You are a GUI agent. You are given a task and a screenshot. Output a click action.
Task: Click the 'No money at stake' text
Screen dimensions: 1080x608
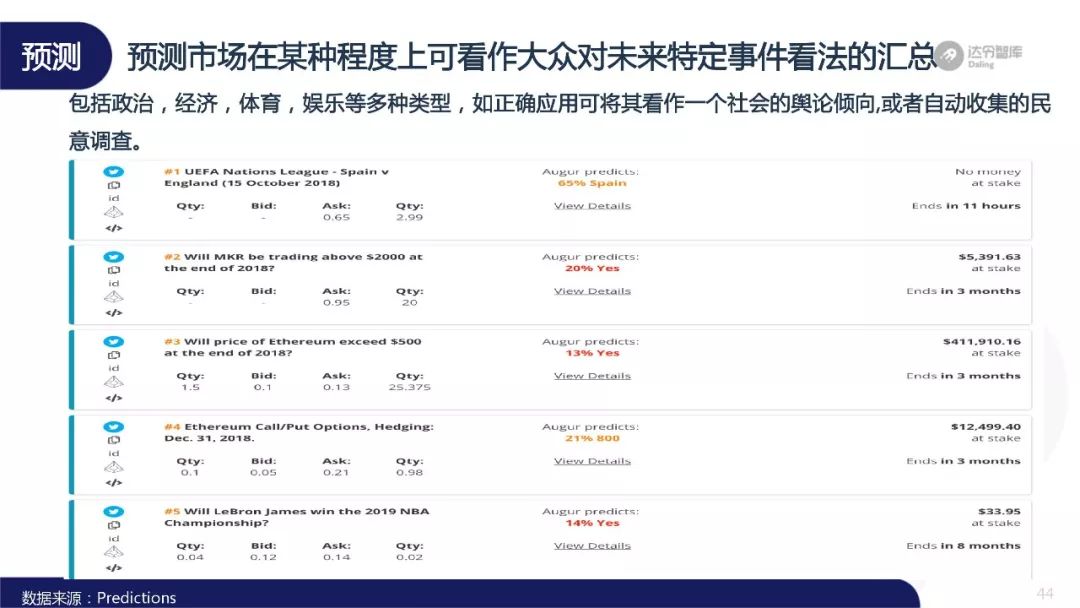pos(988,177)
